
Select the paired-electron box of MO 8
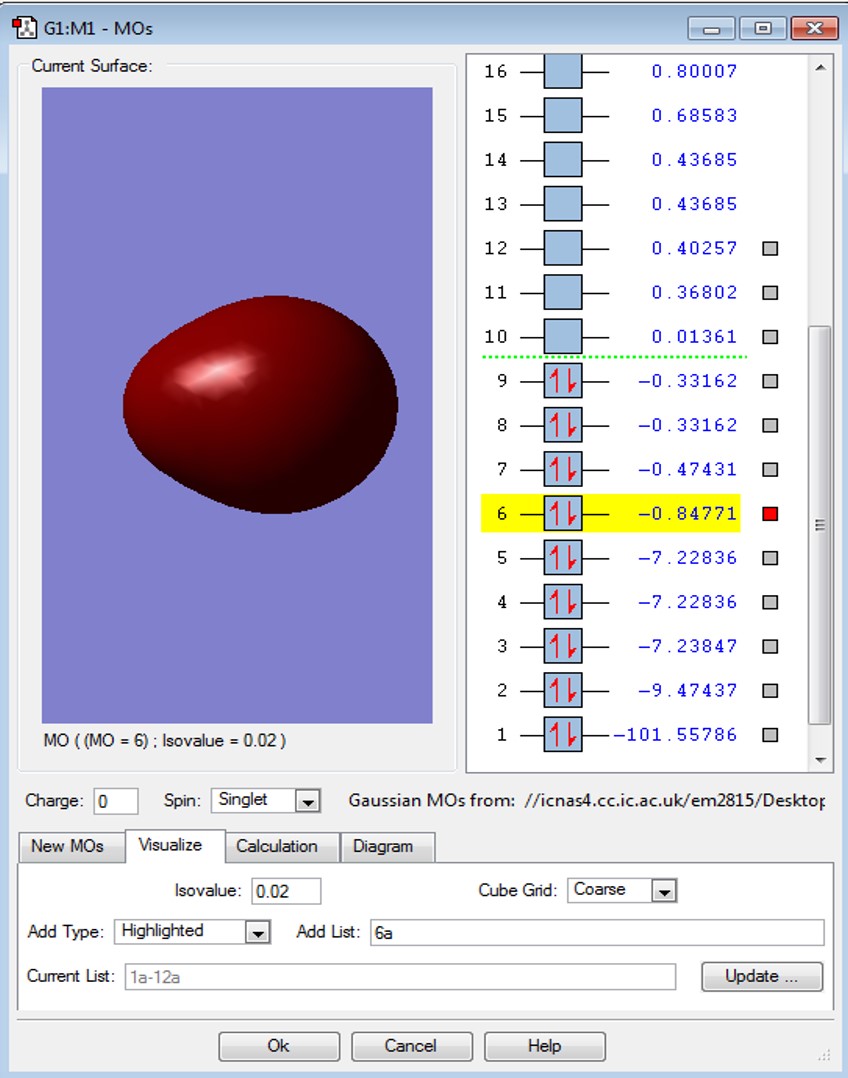pos(563,425)
